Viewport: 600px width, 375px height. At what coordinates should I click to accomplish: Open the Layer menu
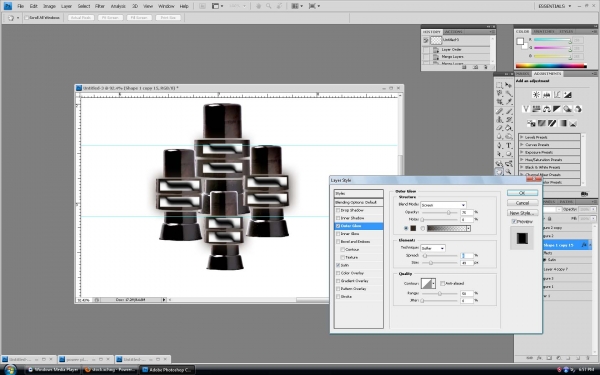(67, 6)
